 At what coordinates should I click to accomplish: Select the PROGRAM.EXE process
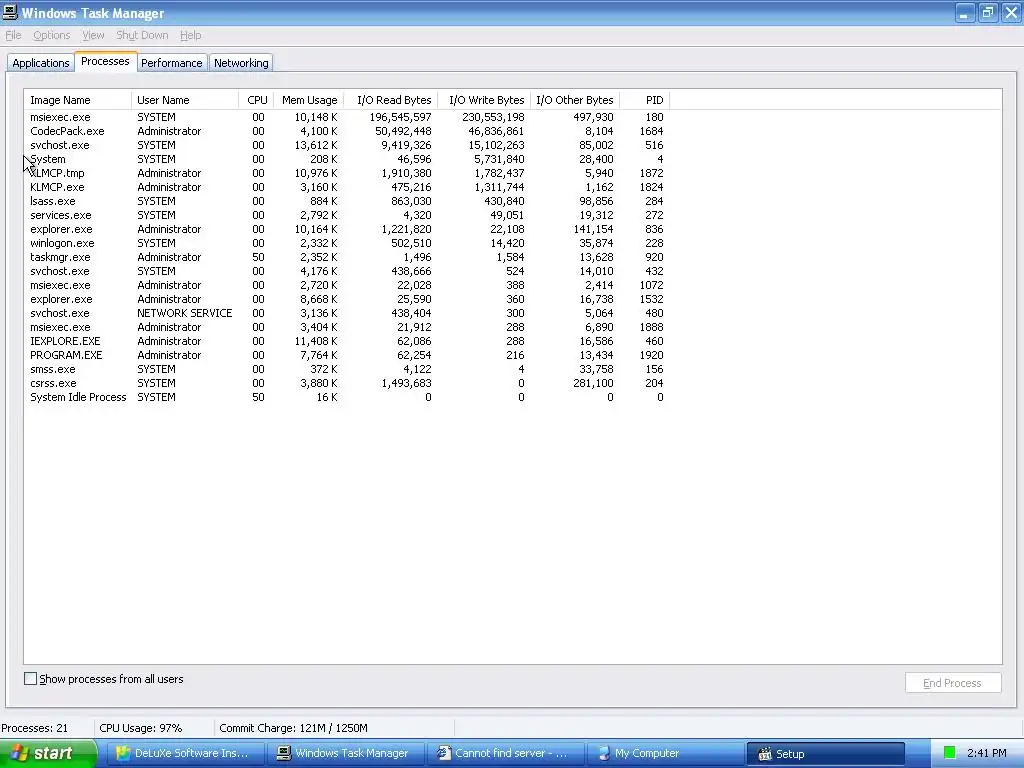coord(347,355)
